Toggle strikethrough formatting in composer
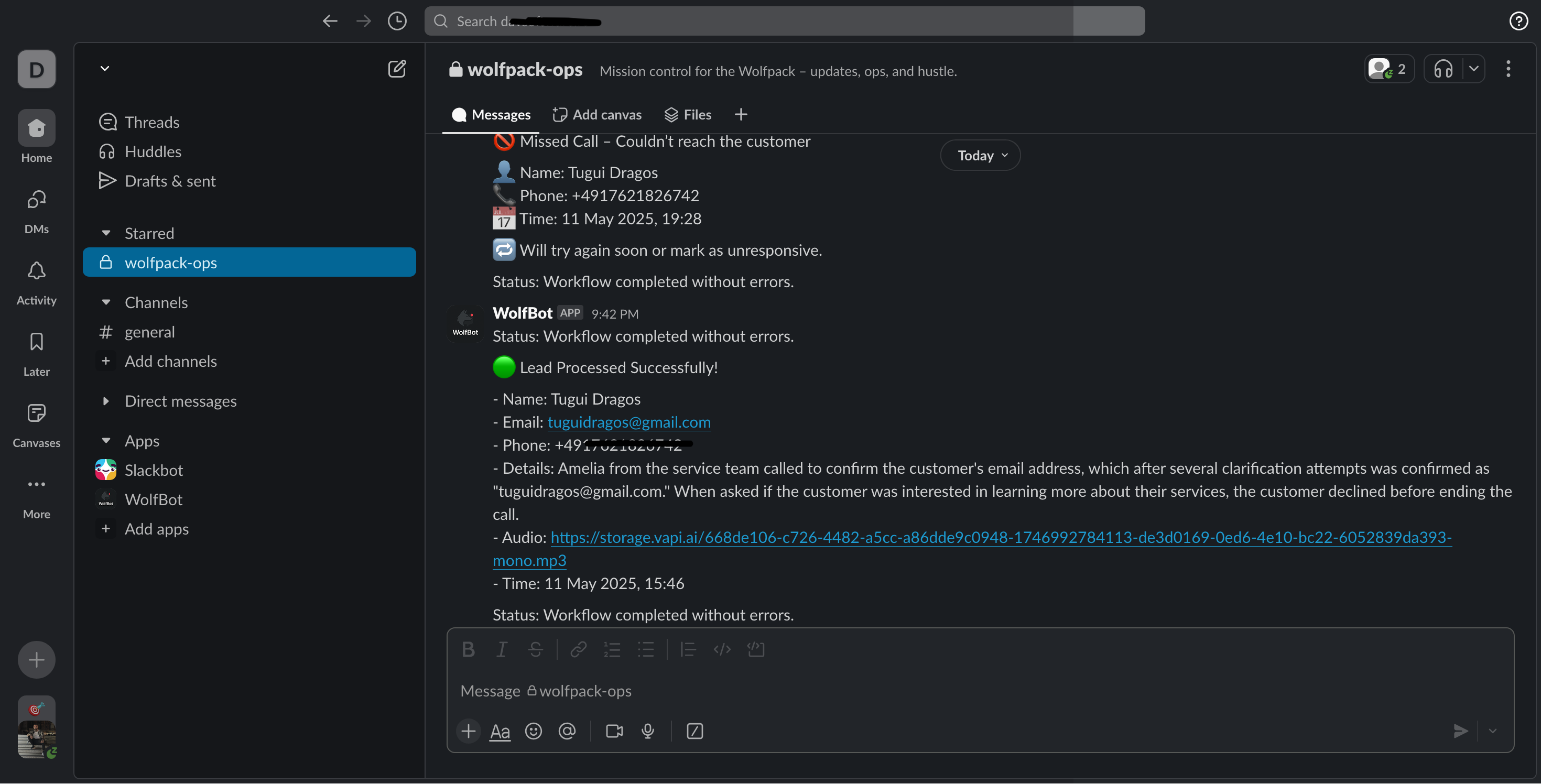 pos(535,649)
